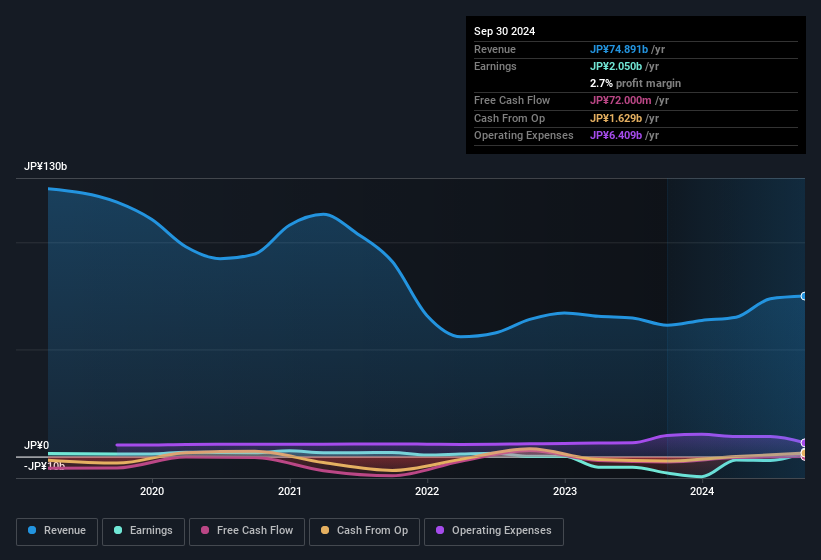
Task: Toggle the Revenue legend button
Action: (x=57, y=531)
